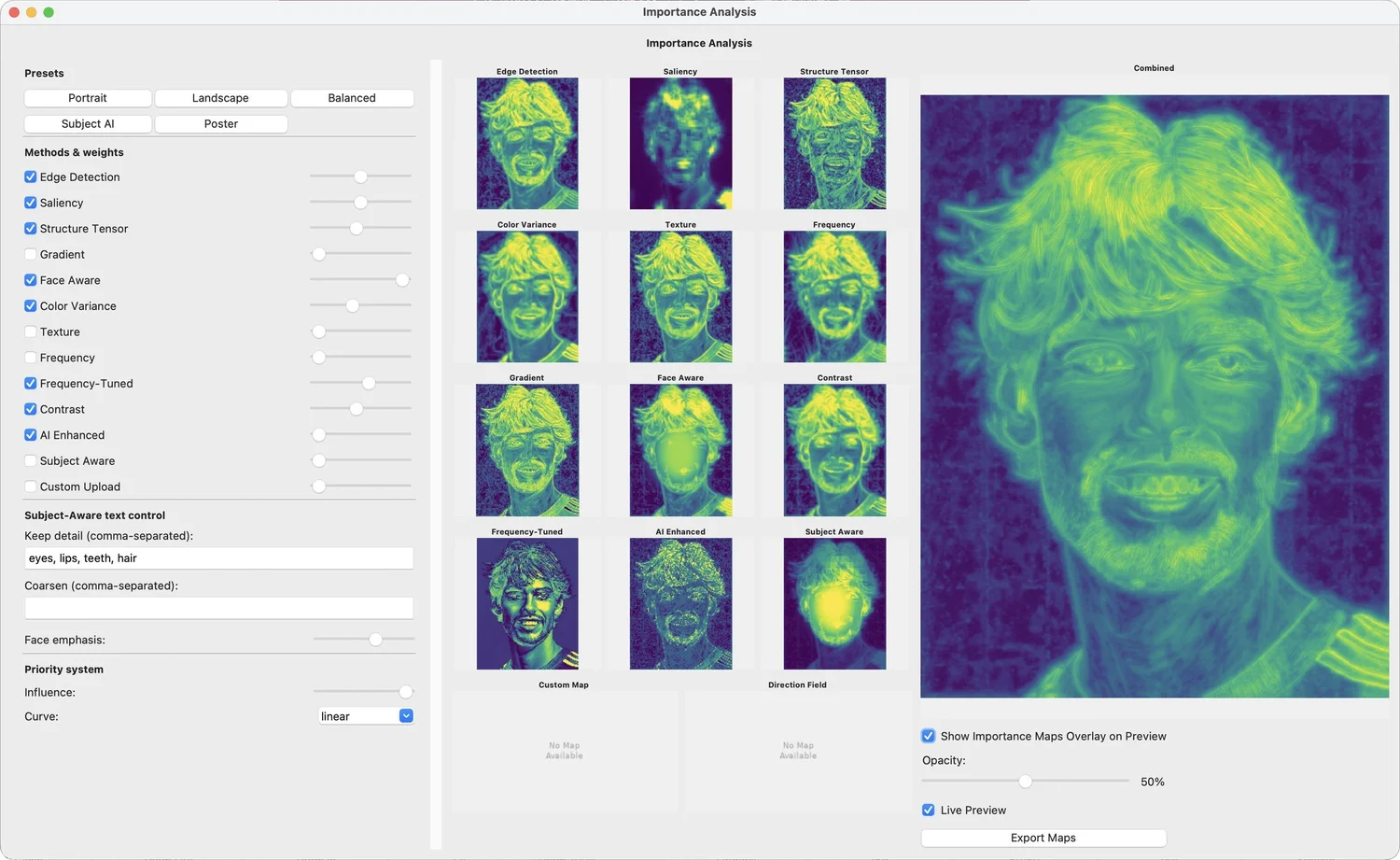The image size is (1400, 860).
Task: Open the Curve dropdown set to linear
Action: [366, 716]
